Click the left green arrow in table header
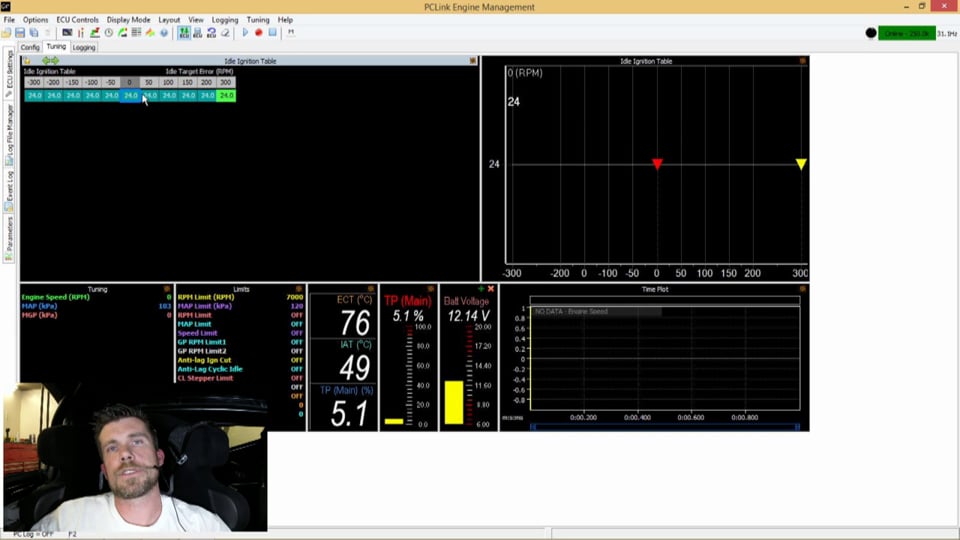This screenshot has height=540, width=960. [46, 61]
